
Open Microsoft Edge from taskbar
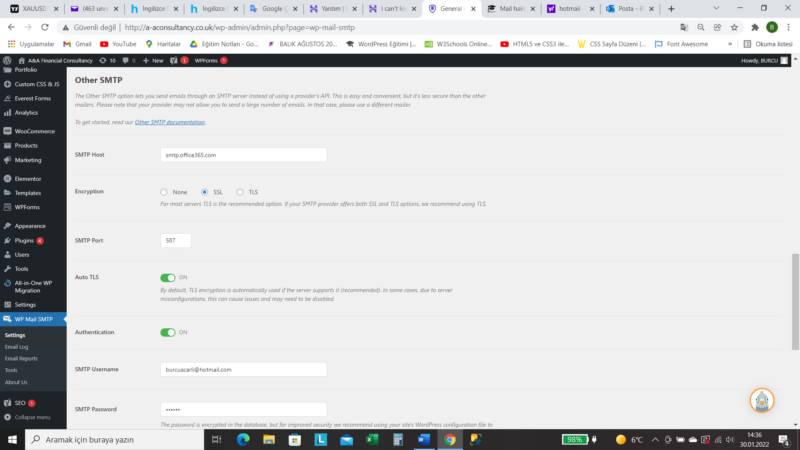click(x=243, y=439)
